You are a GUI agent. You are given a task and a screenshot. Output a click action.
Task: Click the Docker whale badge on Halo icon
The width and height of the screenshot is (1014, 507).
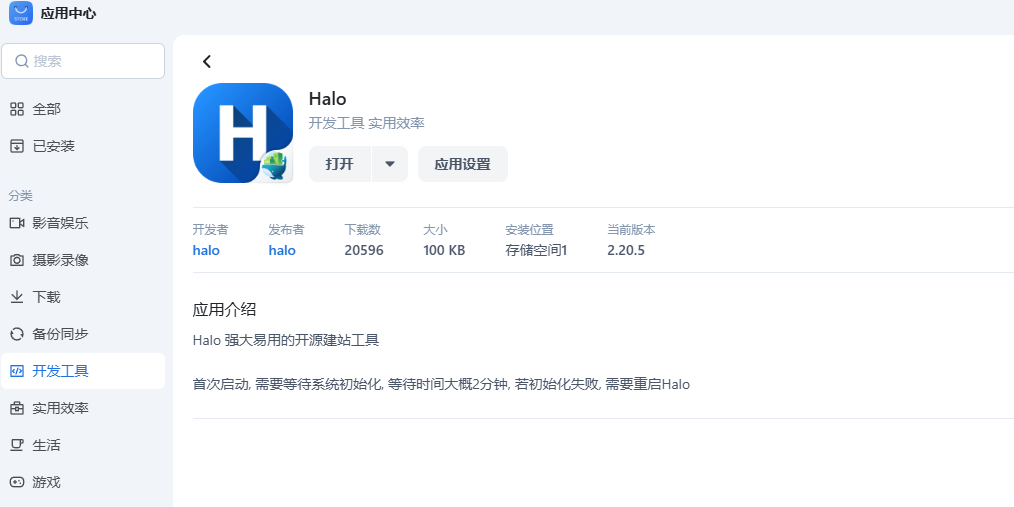[277, 166]
